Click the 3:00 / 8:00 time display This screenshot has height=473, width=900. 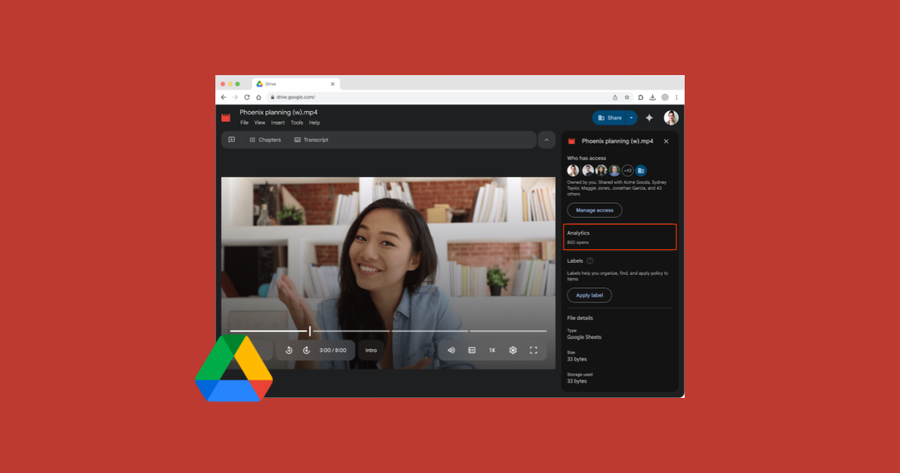(x=333, y=350)
